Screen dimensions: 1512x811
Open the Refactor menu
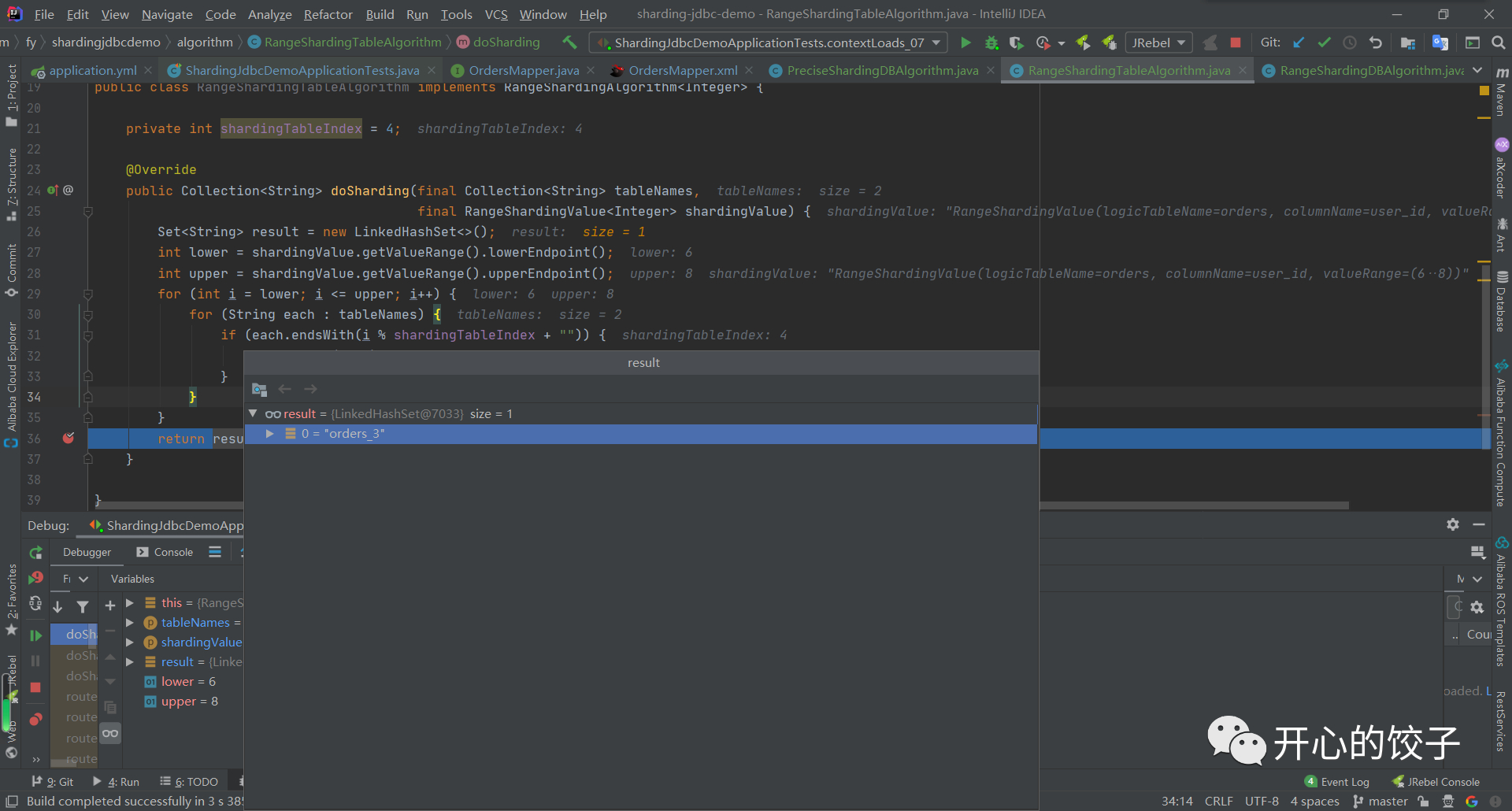coord(328,14)
